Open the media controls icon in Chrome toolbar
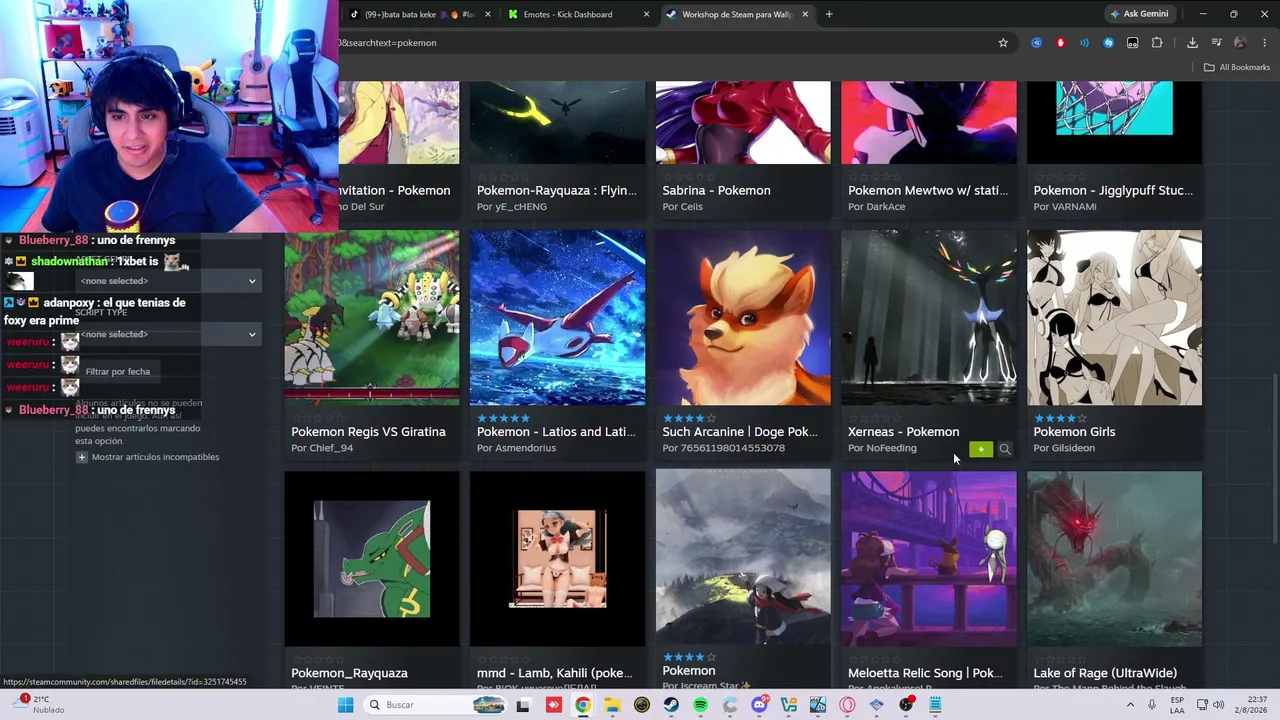Image resolution: width=1280 pixels, height=720 pixels. [1216, 43]
